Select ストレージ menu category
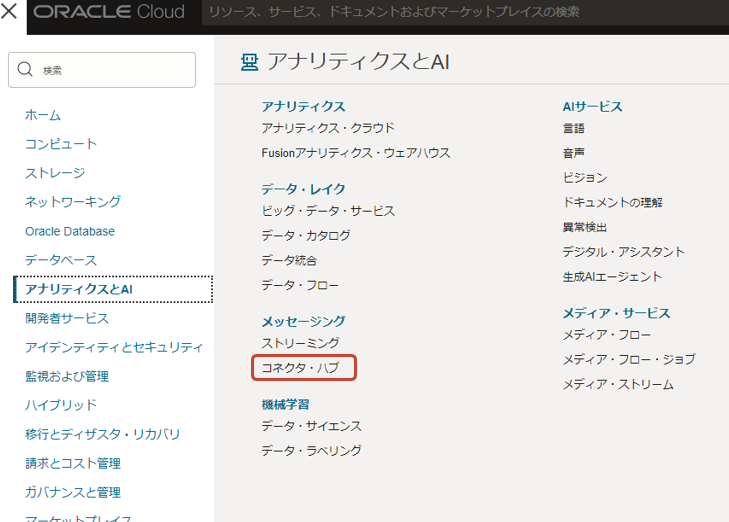Image resolution: width=729 pixels, height=522 pixels. click(55, 173)
